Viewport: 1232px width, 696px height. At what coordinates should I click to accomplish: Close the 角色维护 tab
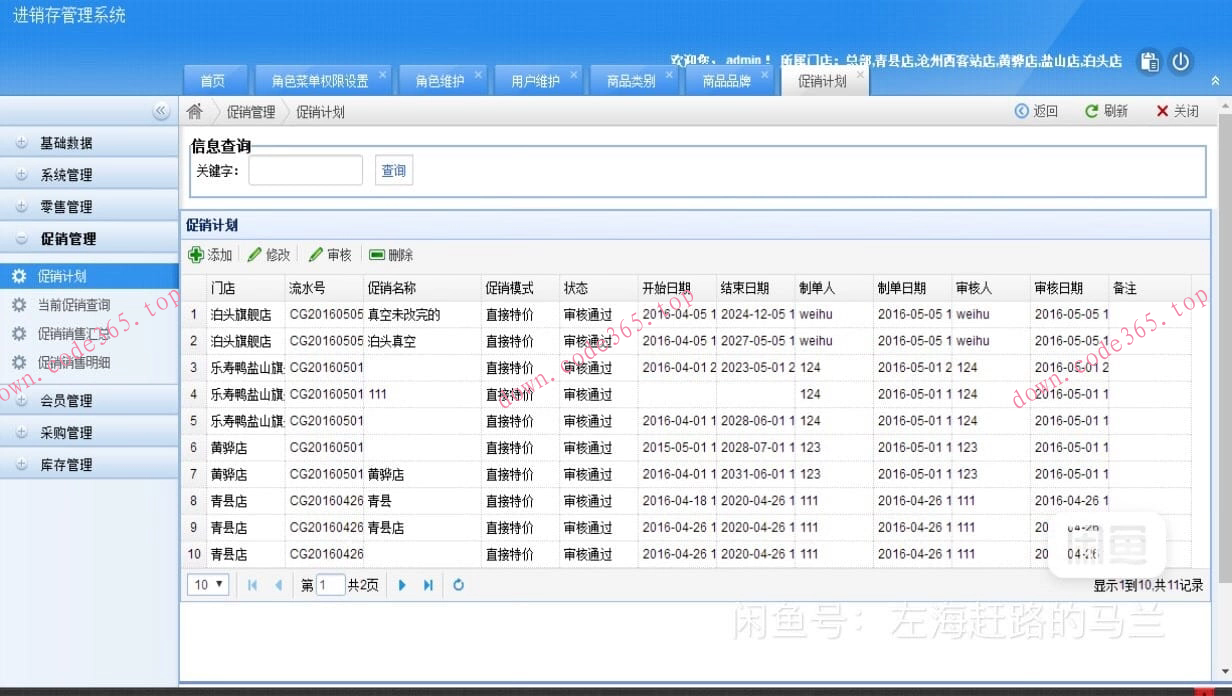click(x=478, y=72)
